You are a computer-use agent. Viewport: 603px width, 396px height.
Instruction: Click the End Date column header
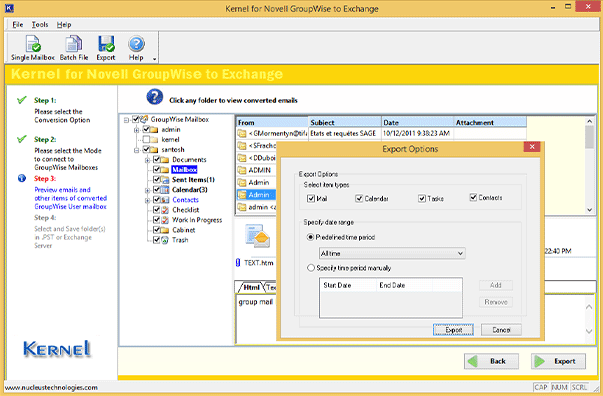pos(405,285)
